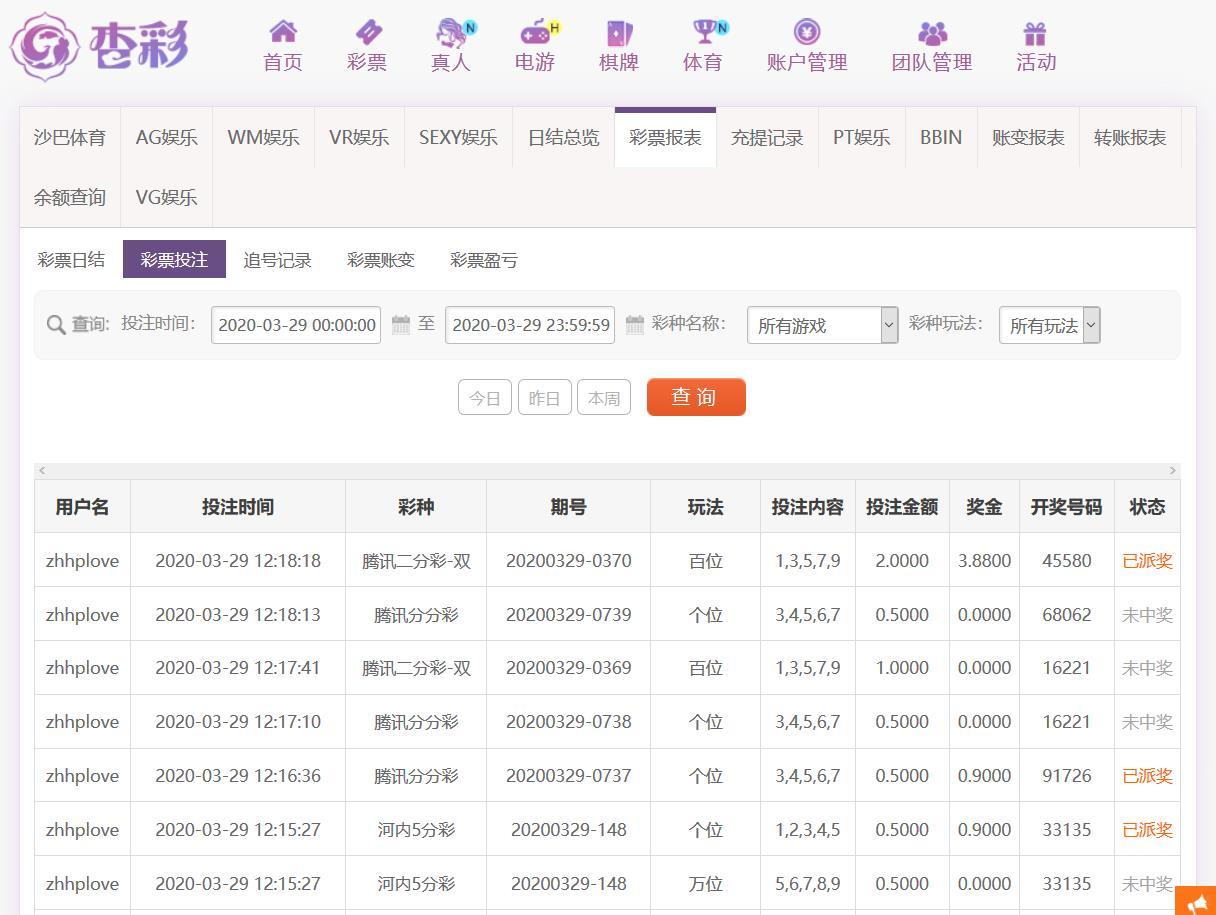Open the 活动 gift box icon

pyautogui.click(x=1035, y=33)
